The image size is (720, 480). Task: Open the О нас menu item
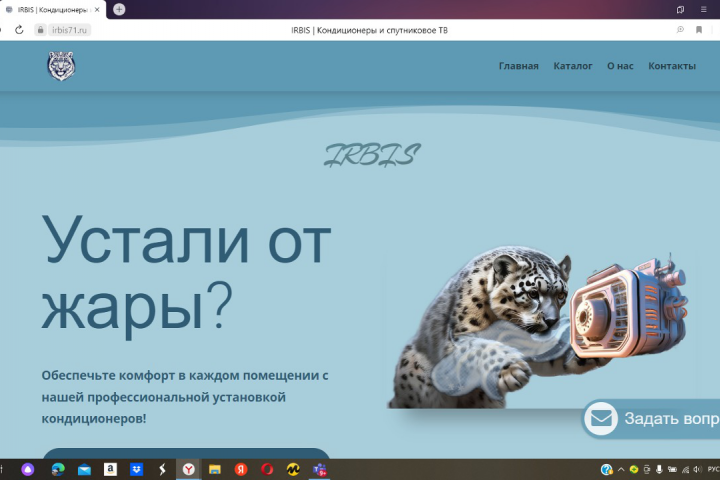[x=620, y=66]
